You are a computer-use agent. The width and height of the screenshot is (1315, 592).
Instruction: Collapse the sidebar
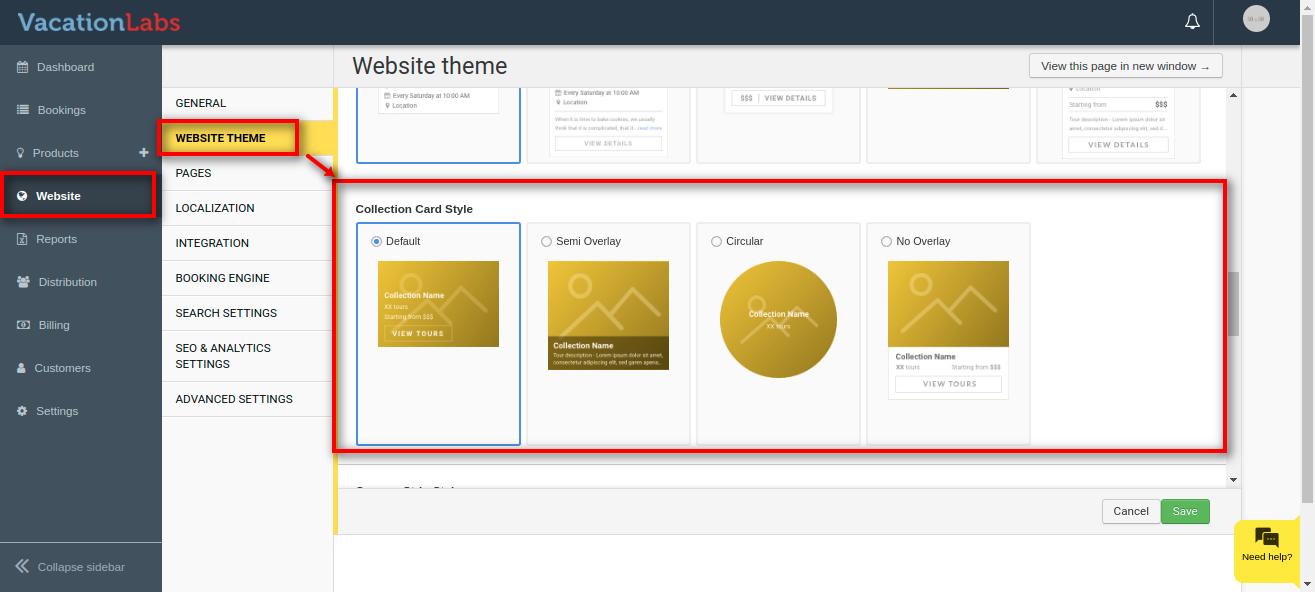(70, 567)
